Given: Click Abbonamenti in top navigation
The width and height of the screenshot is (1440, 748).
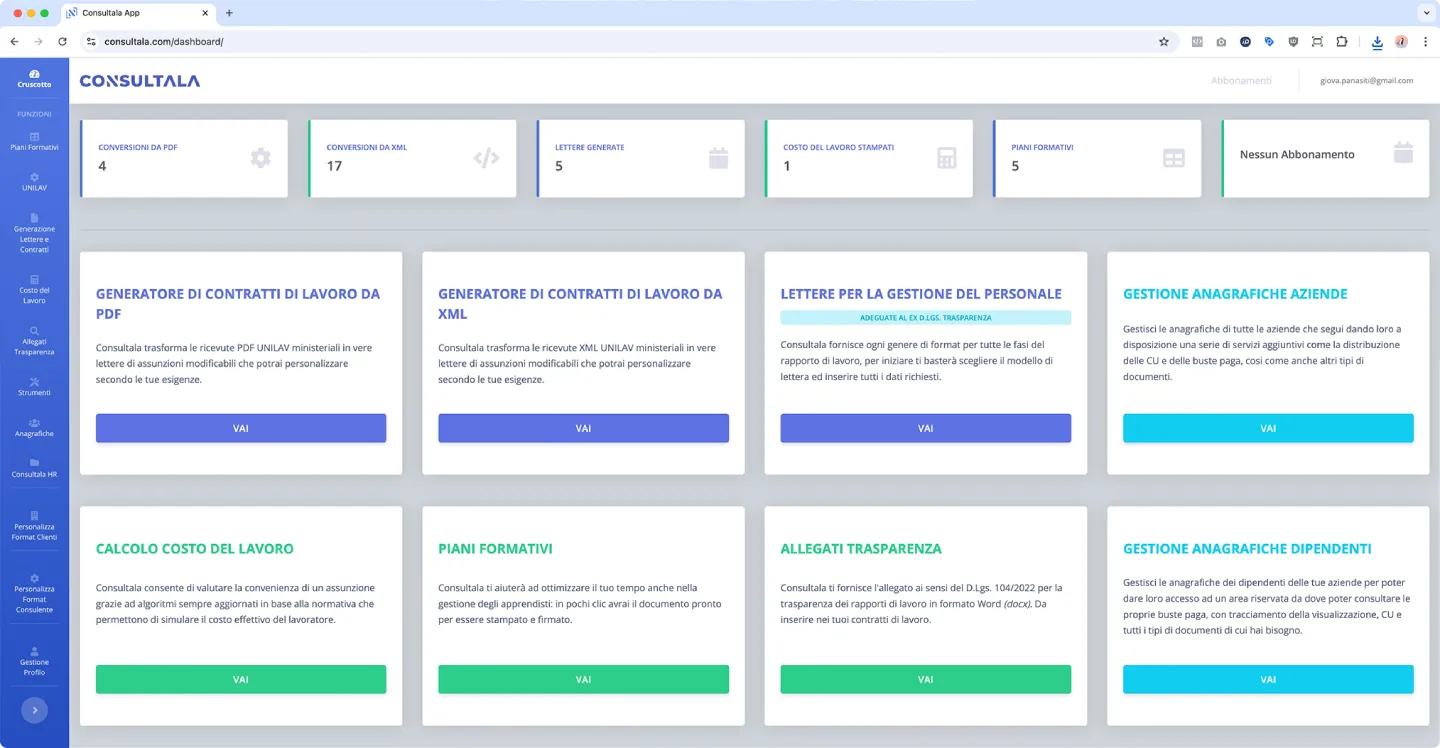Looking at the screenshot, I should pos(1240,80).
